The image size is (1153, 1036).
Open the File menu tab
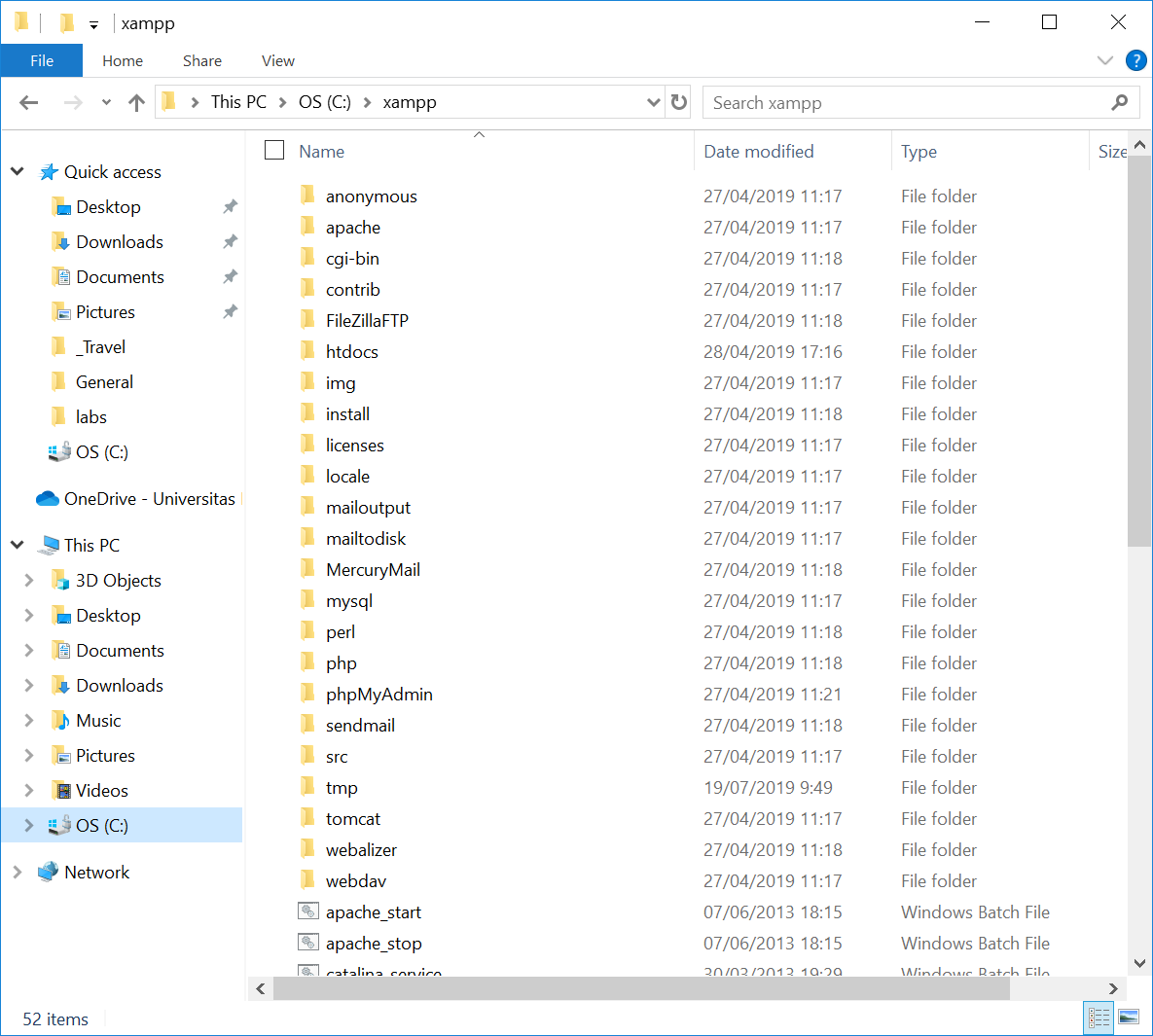(x=42, y=60)
